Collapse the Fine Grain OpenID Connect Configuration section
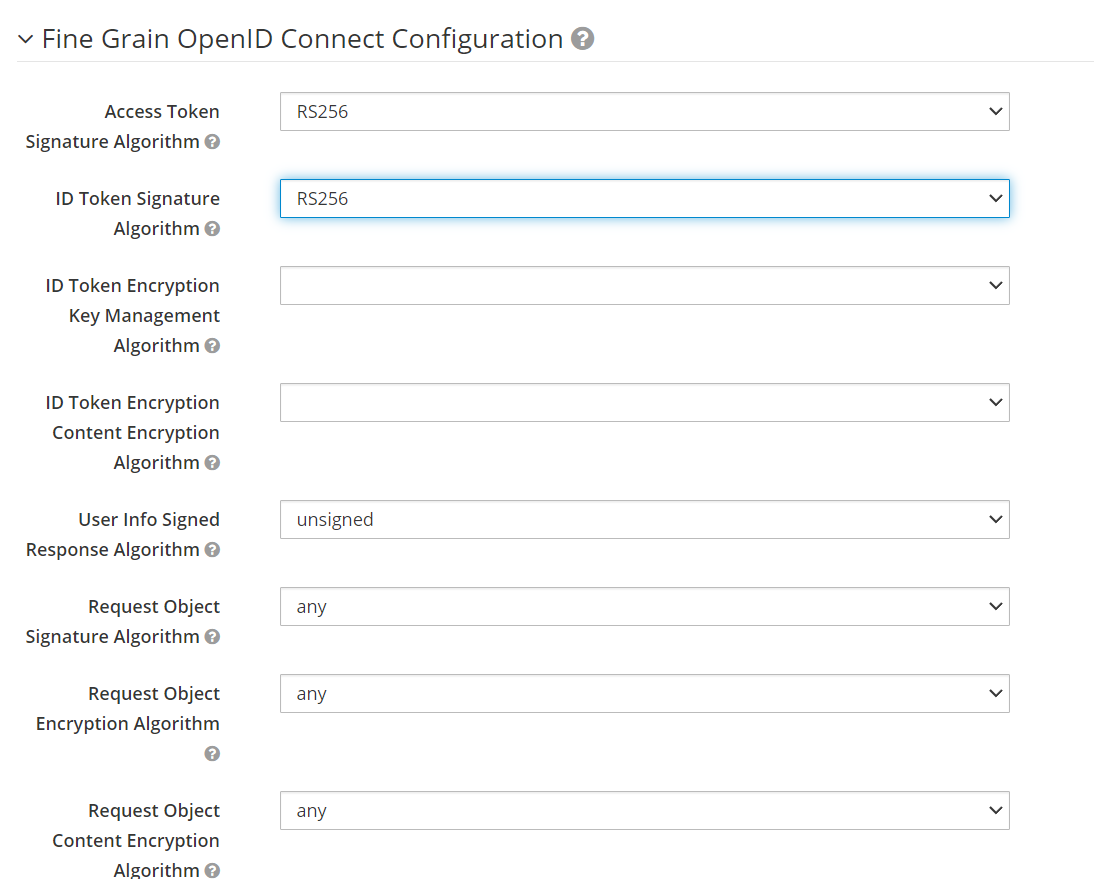 [26, 40]
